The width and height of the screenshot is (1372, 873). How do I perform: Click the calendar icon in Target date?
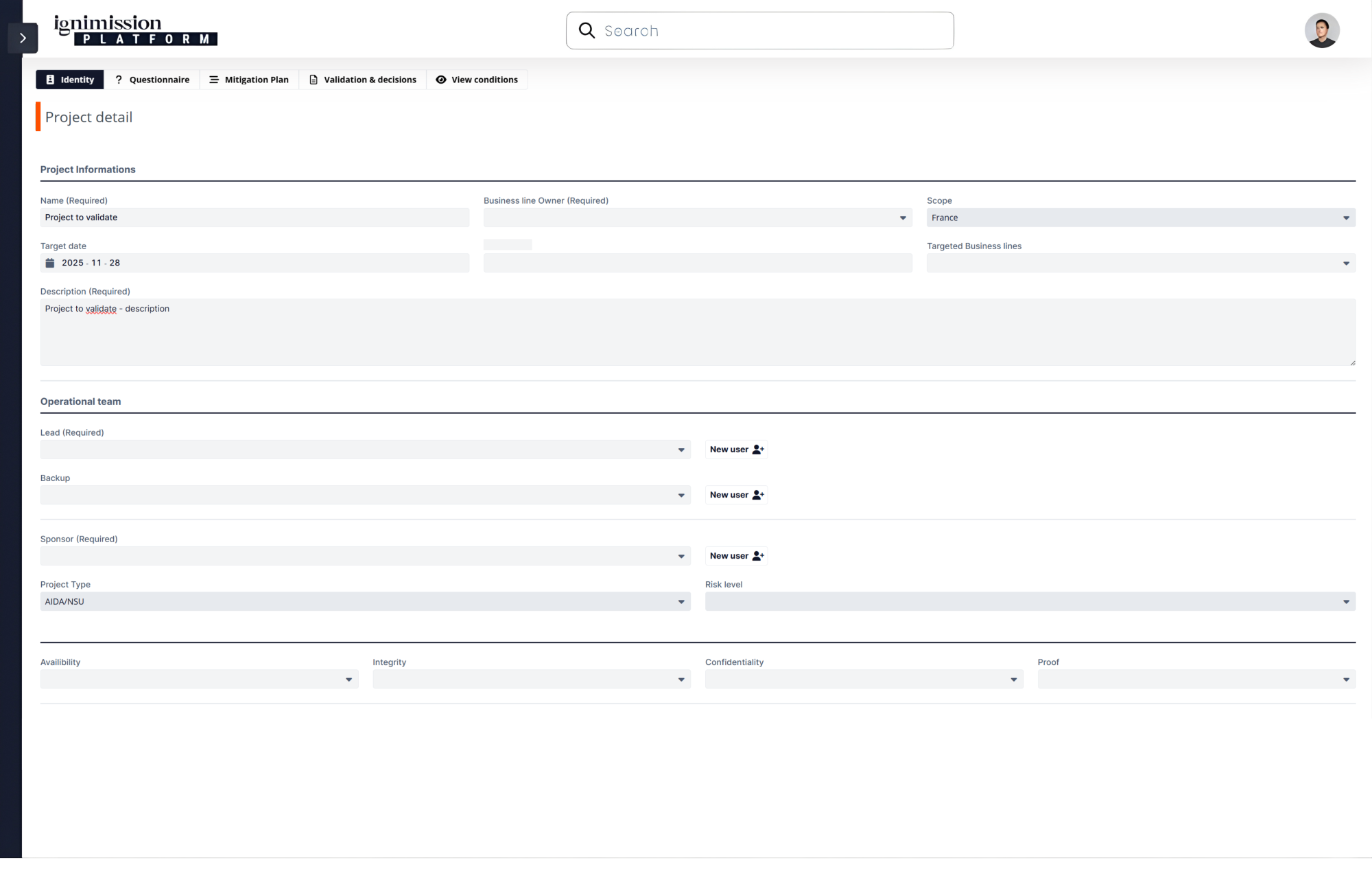(x=50, y=263)
